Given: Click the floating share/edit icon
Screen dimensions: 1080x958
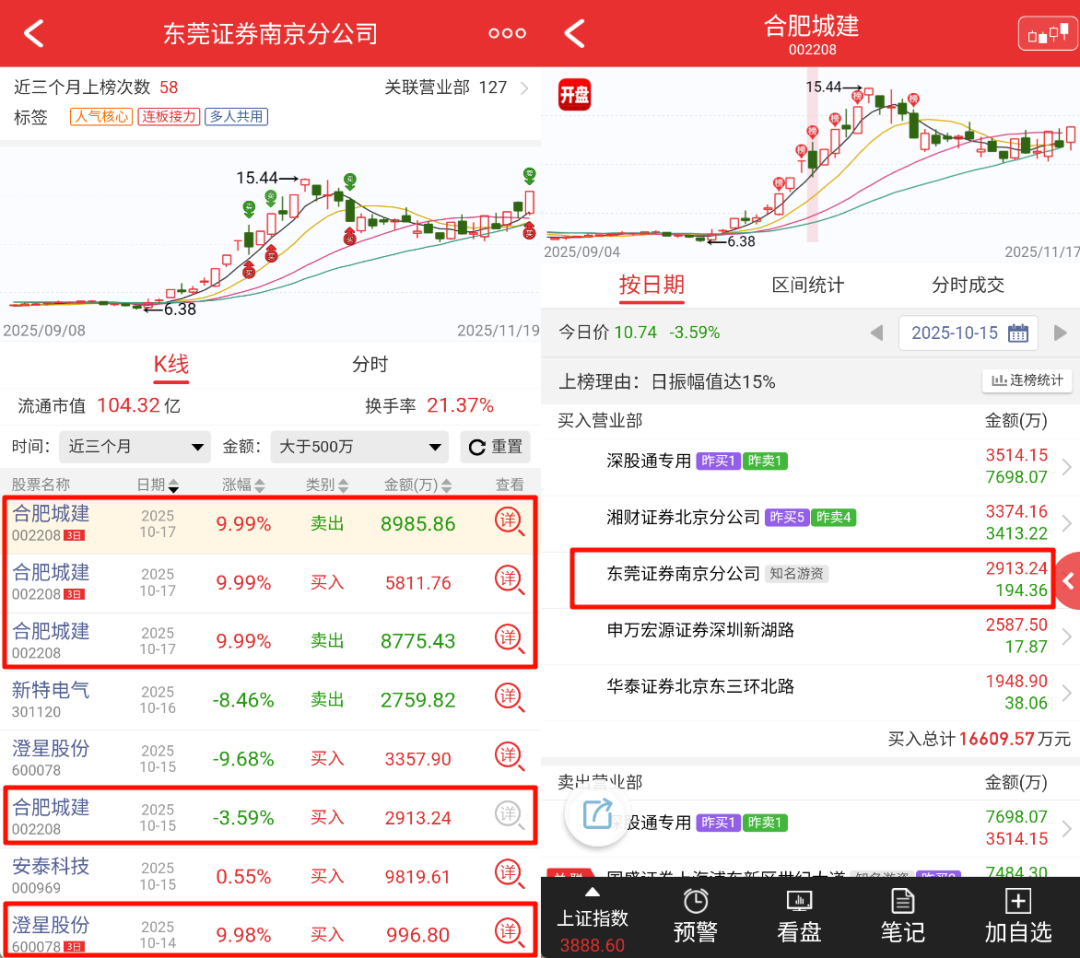Looking at the screenshot, I should click(x=597, y=815).
